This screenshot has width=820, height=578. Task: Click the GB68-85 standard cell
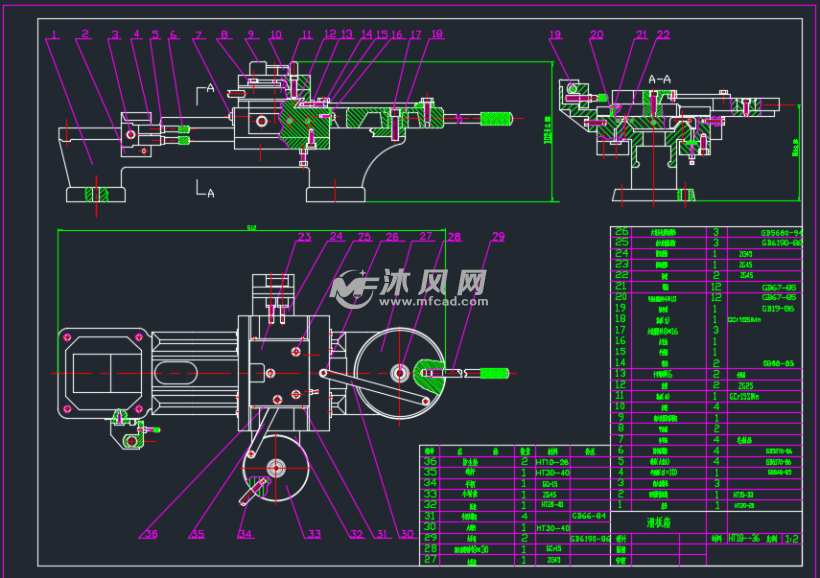pos(778,363)
